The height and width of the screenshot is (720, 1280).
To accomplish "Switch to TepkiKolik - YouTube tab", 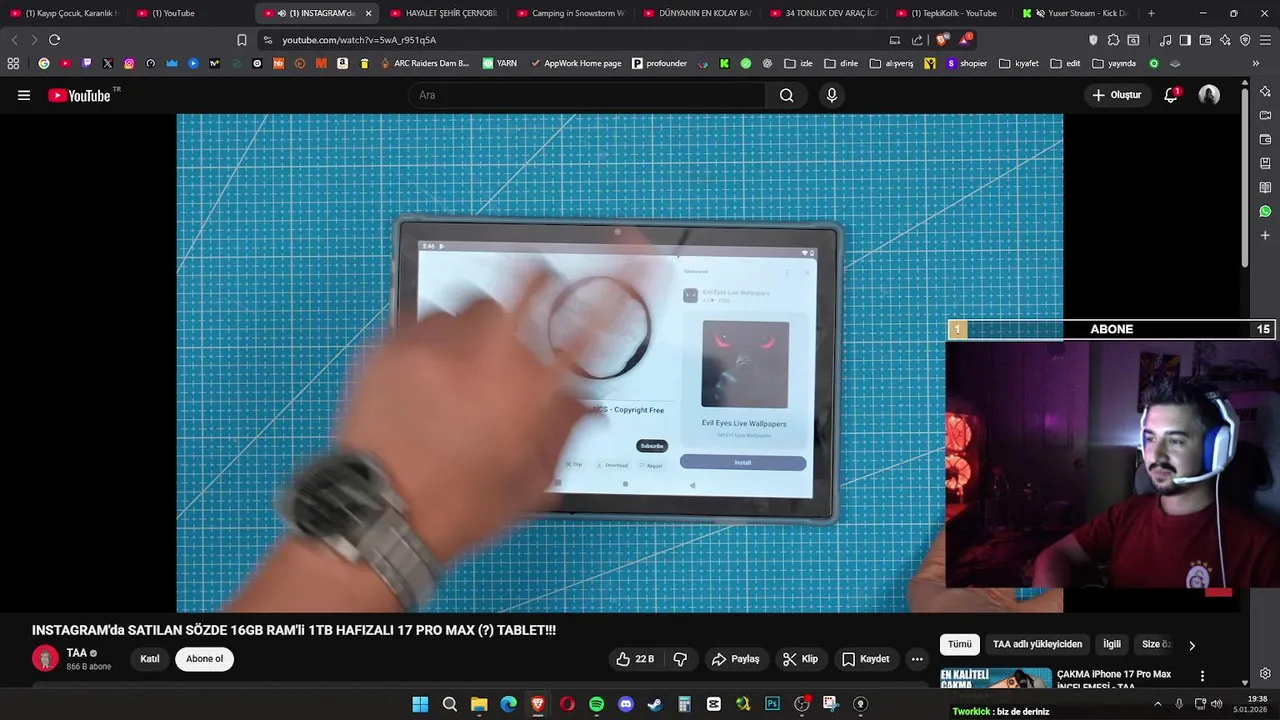I will coord(951,13).
